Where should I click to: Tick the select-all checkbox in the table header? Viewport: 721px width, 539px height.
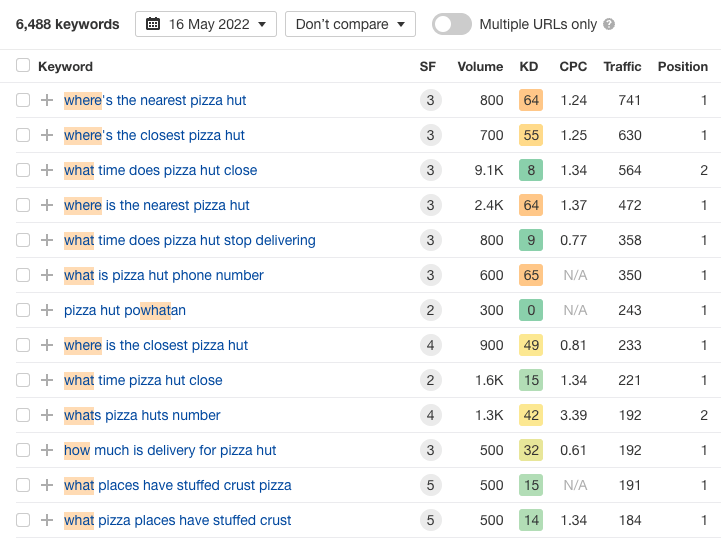tap(23, 66)
